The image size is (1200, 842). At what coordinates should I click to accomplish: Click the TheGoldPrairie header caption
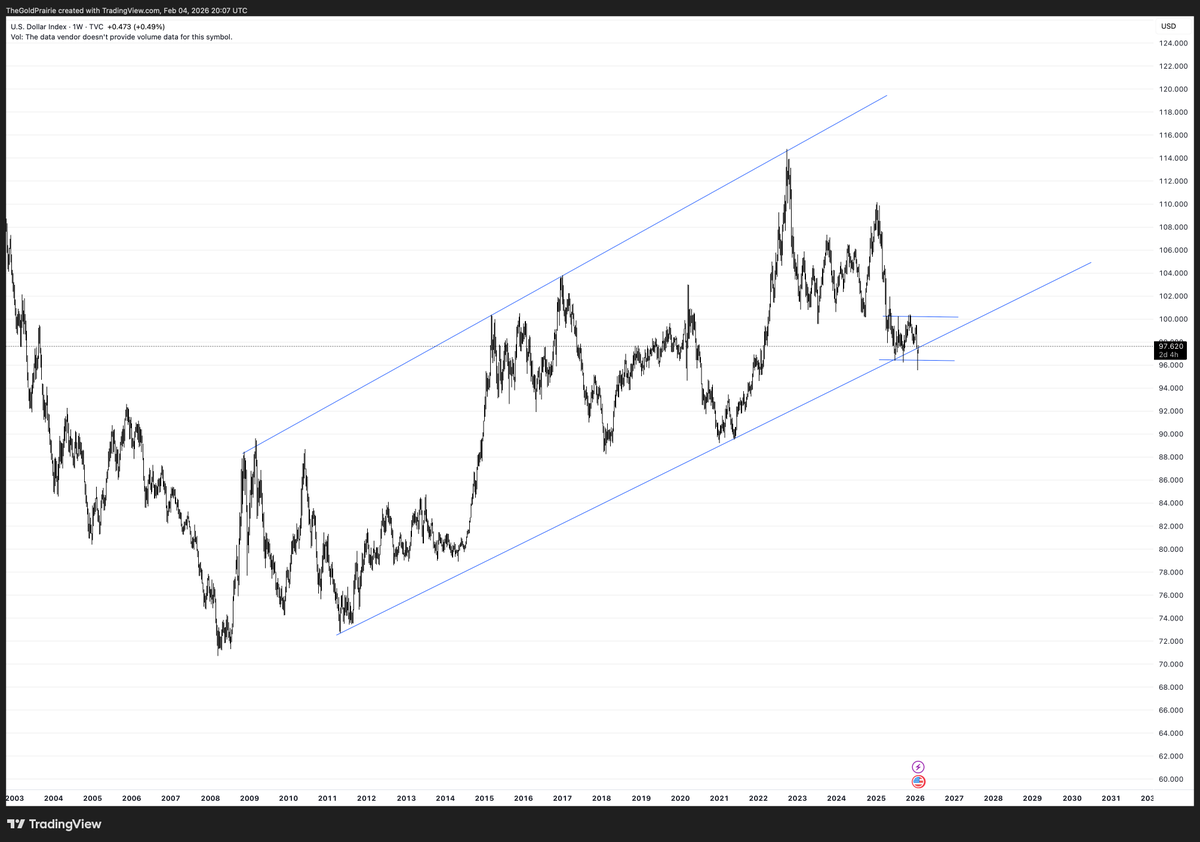[x=126, y=10]
